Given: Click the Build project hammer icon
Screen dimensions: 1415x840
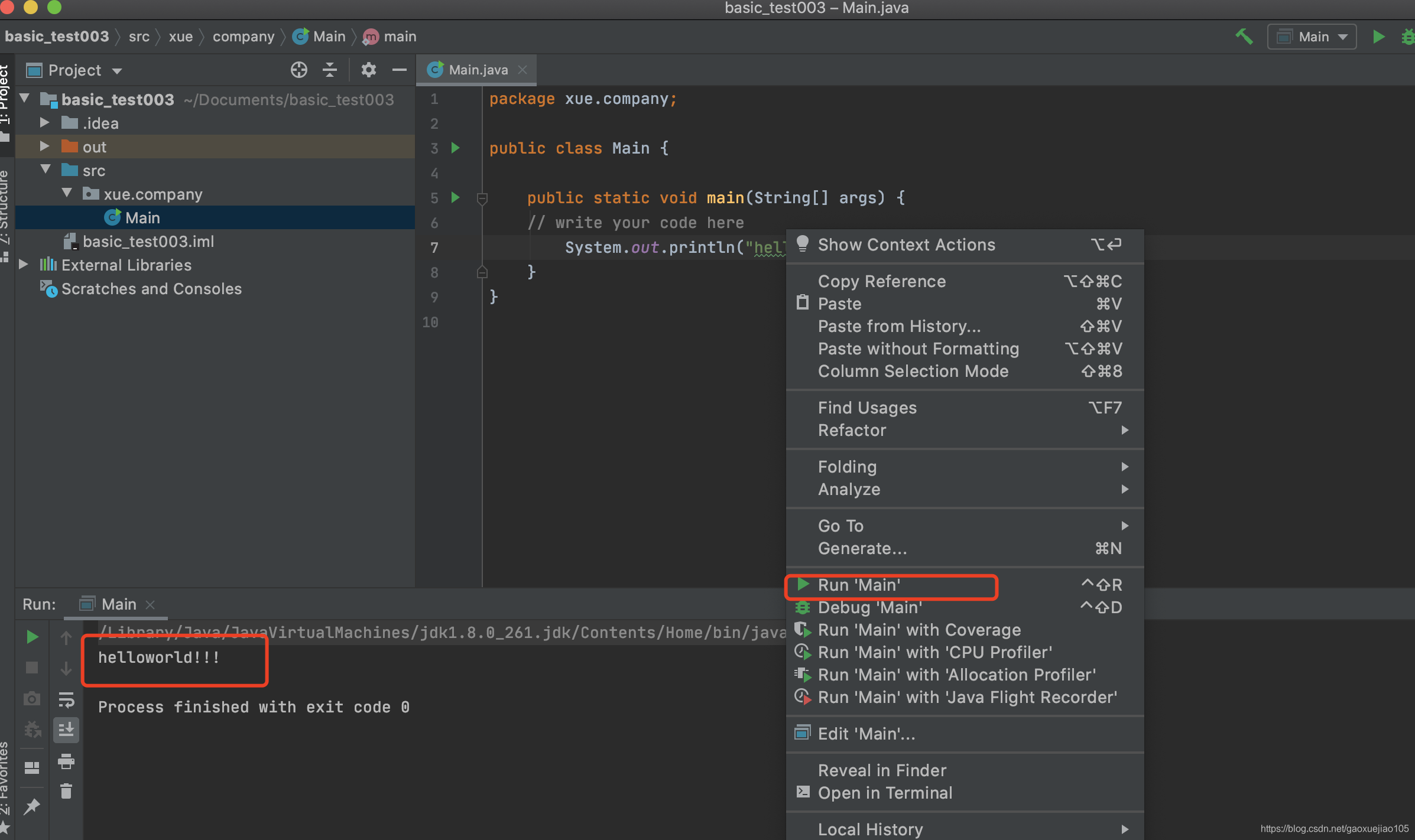Looking at the screenshot, I should tap(1244, 37).
